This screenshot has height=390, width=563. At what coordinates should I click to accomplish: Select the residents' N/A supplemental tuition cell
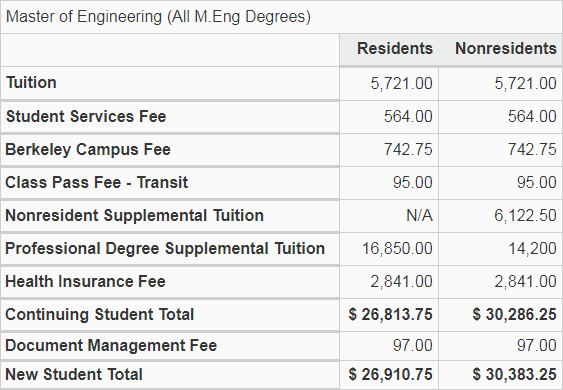tap(419, 216)
